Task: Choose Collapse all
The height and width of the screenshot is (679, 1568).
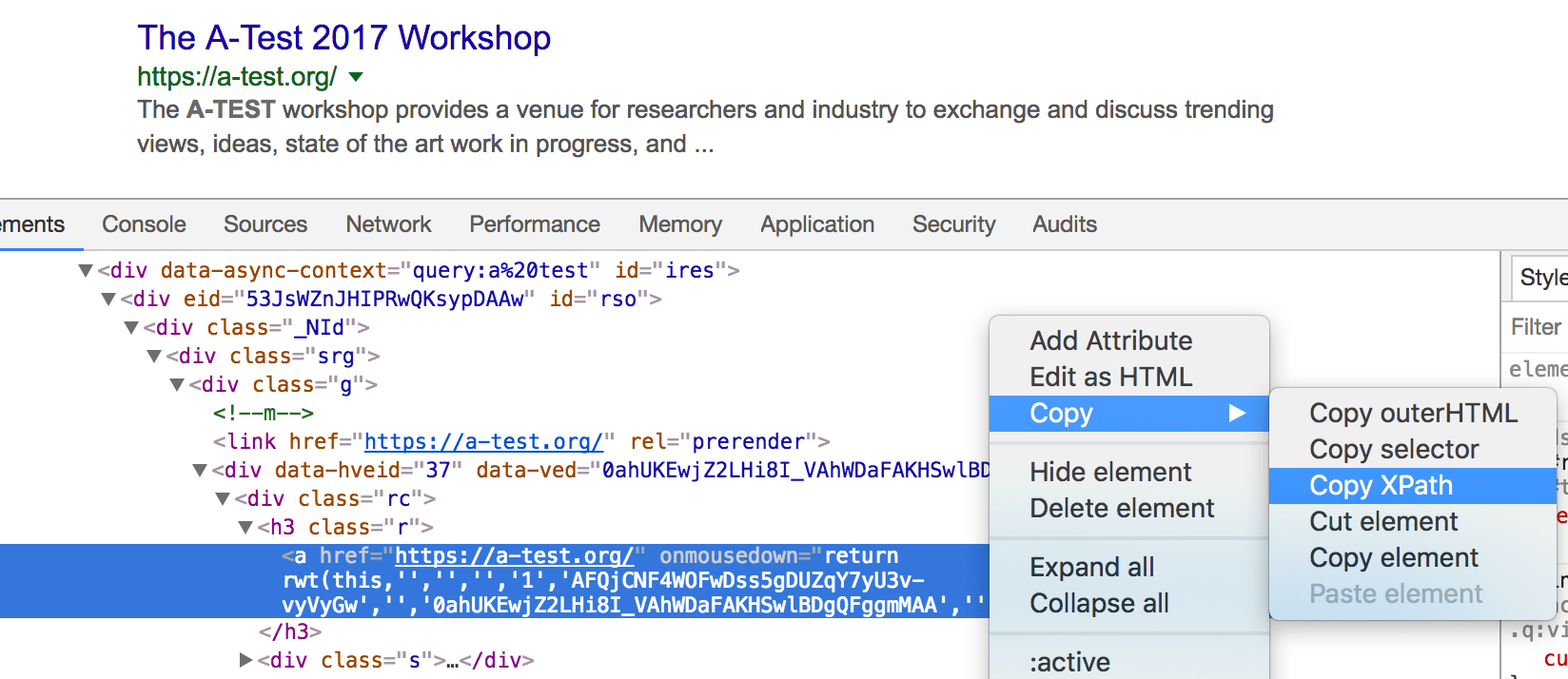Action: [1099, 603]
